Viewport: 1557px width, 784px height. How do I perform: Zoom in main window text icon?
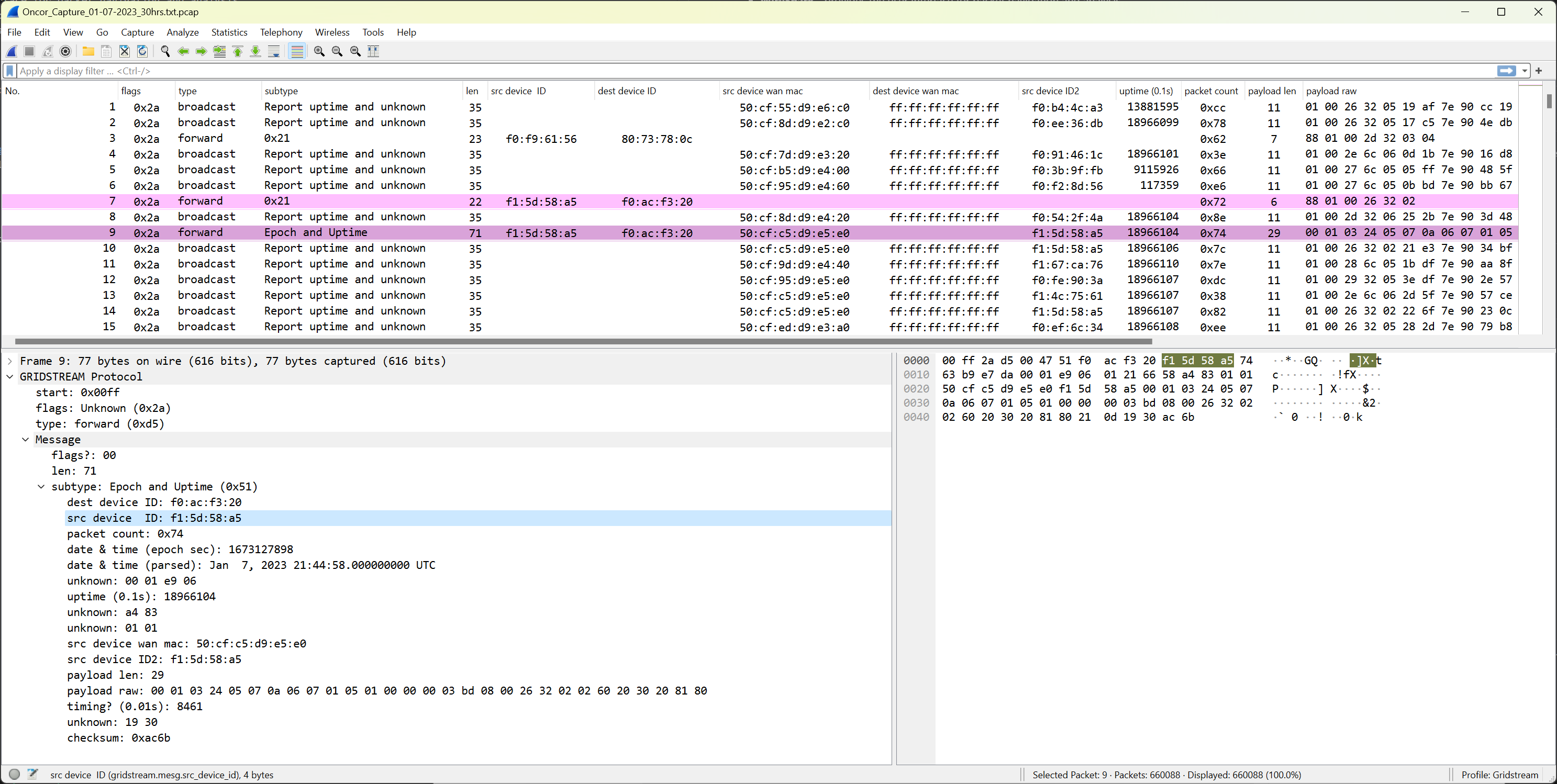click(x=319, y=51)
